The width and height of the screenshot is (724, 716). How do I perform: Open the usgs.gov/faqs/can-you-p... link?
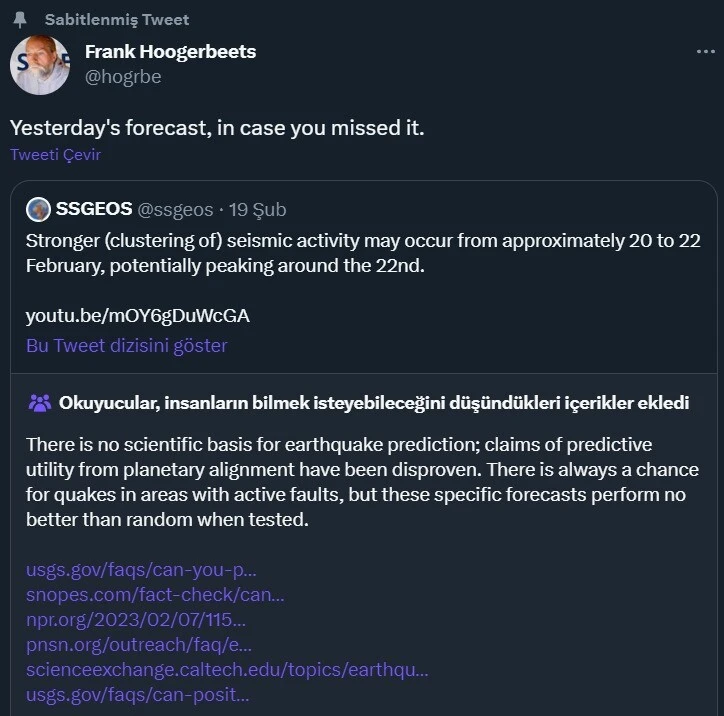click(x=141, y=570)
